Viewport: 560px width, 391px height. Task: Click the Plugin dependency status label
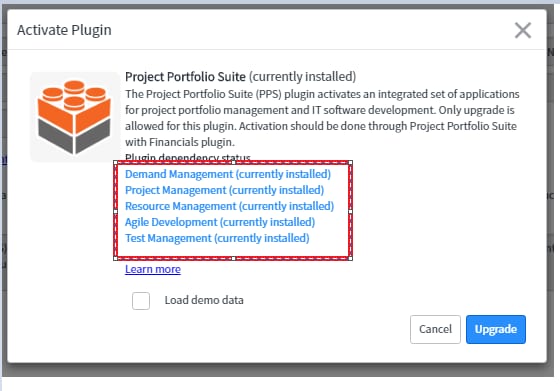pyautogui.click(x=188, y=157)
